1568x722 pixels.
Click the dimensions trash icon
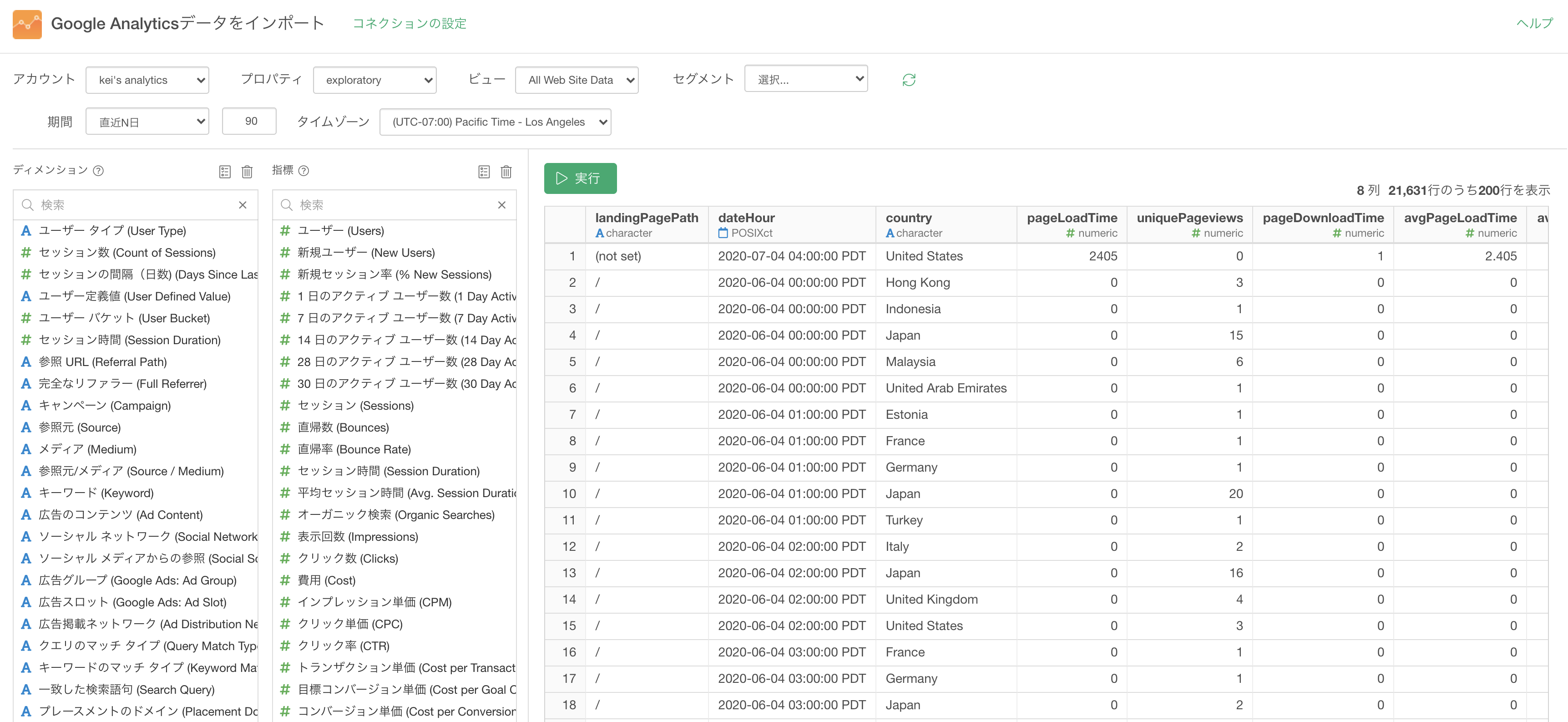pos(247,172)
